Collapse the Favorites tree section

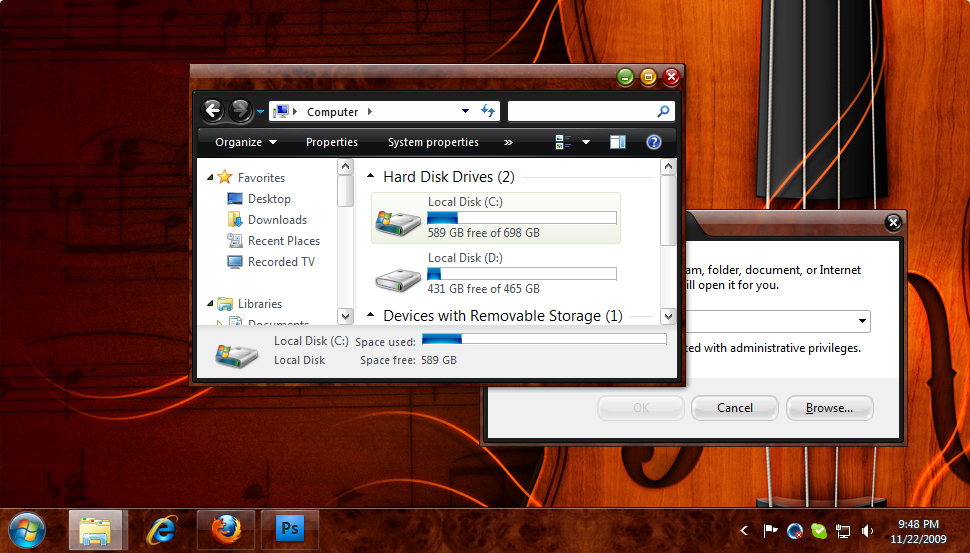211,178
